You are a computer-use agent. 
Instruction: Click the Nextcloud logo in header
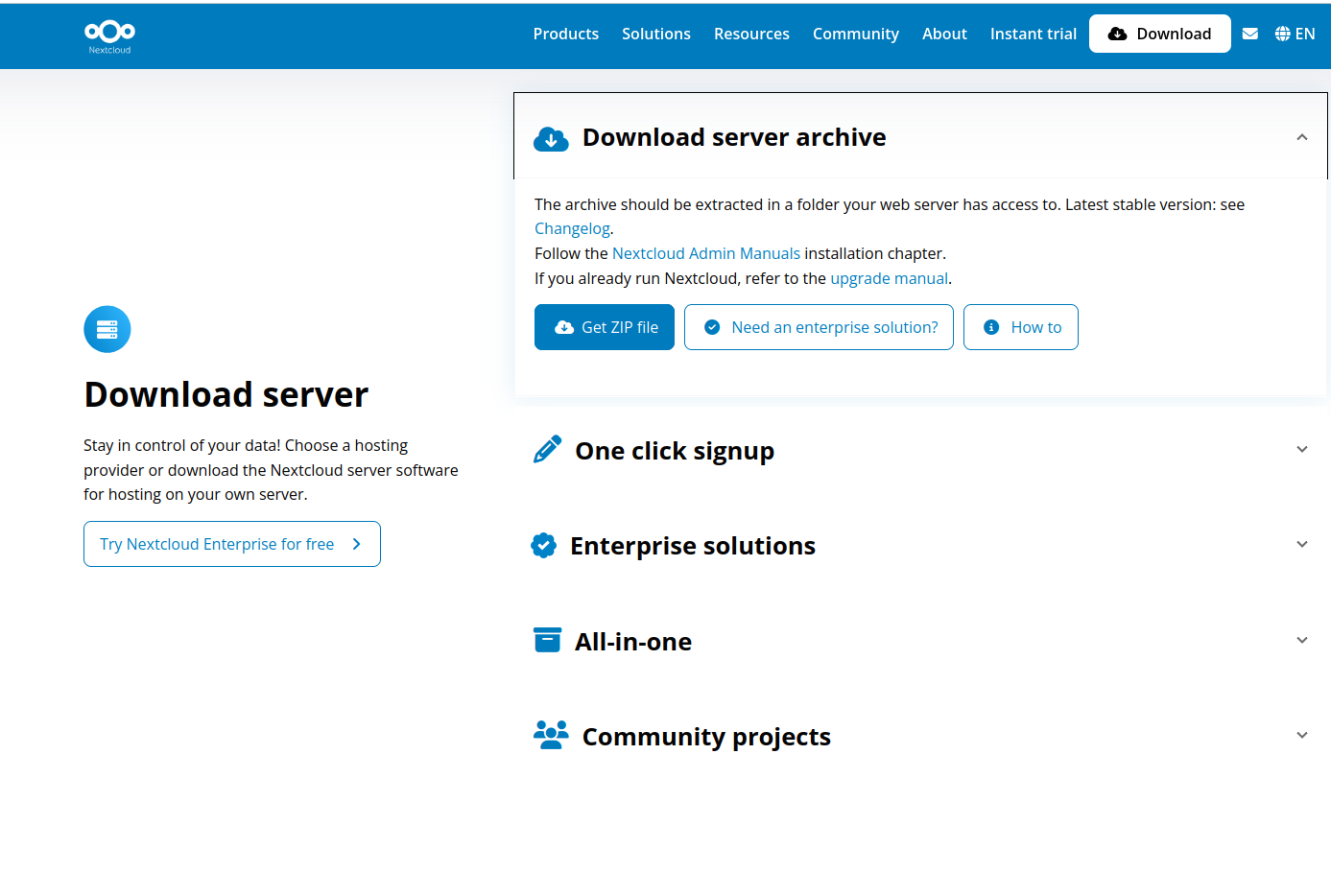click(x=109, y=36)
